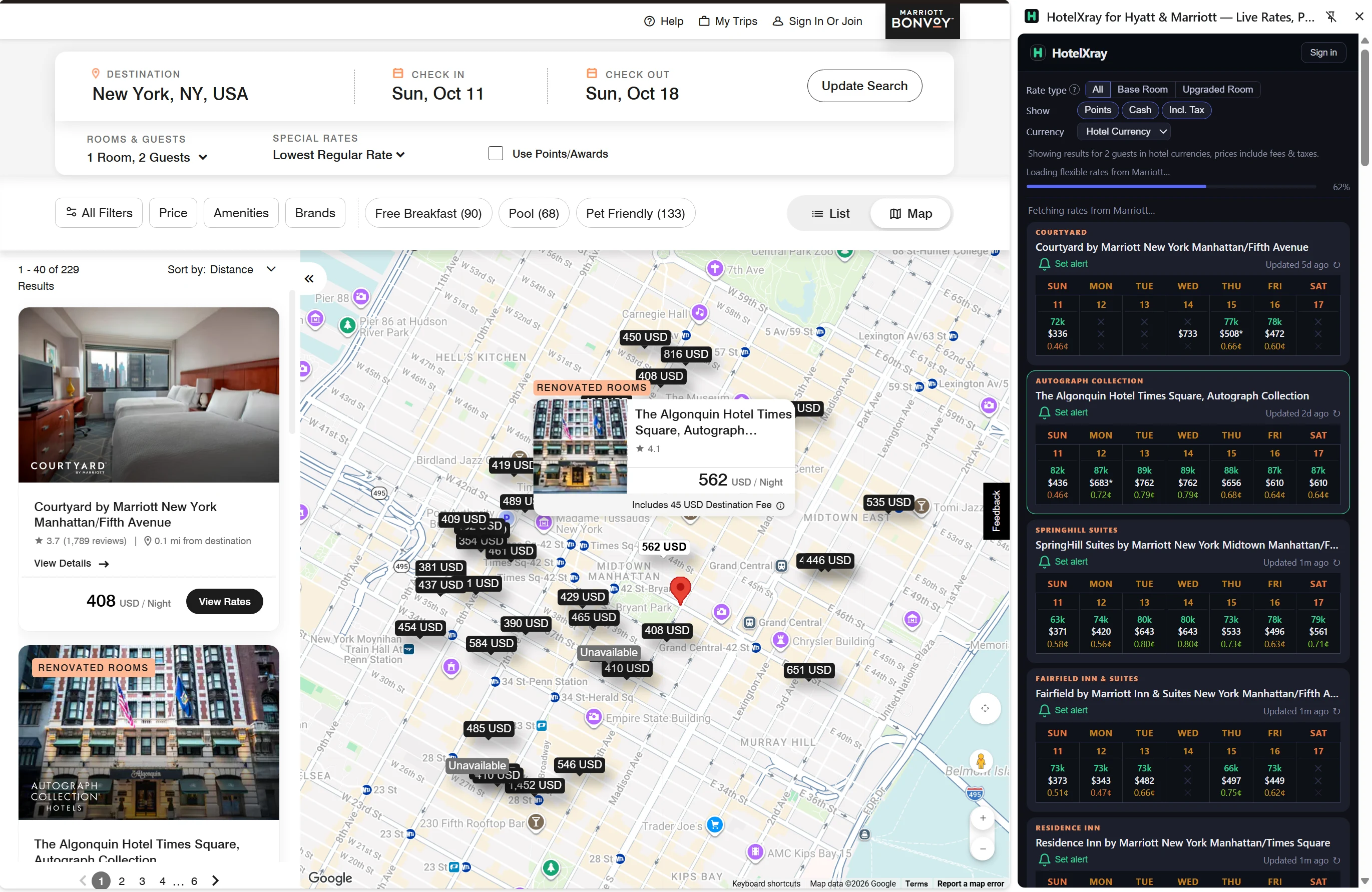Select Upgraded Room rate type
Viewport: 1372px width, 892px height.
(x=1217, y=90)
